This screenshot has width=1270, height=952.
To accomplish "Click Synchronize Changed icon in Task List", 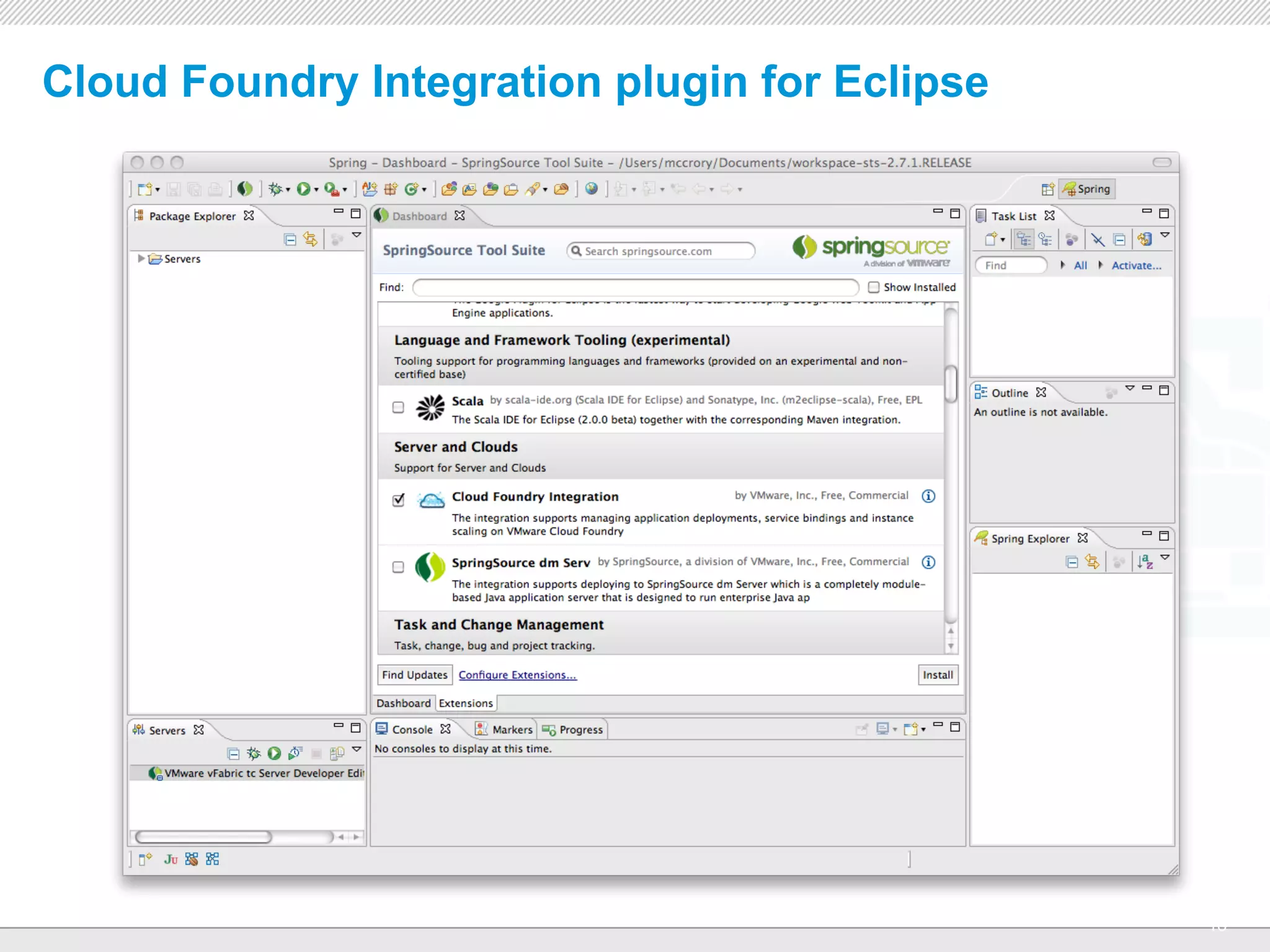I will coord(1145,239).
